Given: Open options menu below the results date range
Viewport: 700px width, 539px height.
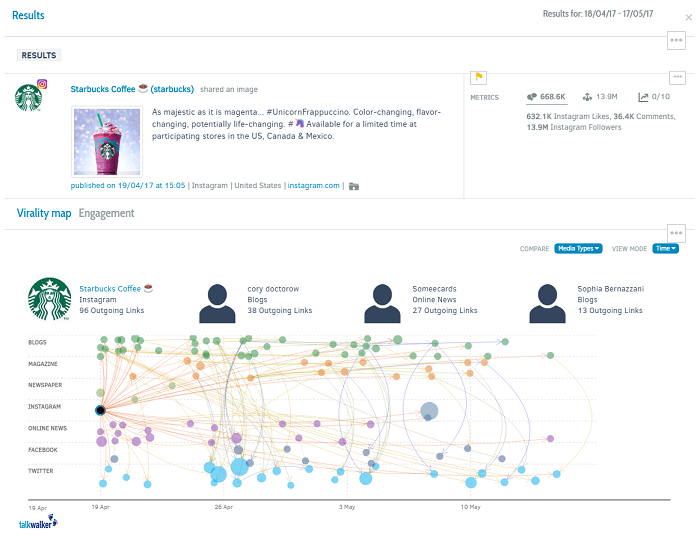Looking at the screenshot, I should click(x=677, y=41).
